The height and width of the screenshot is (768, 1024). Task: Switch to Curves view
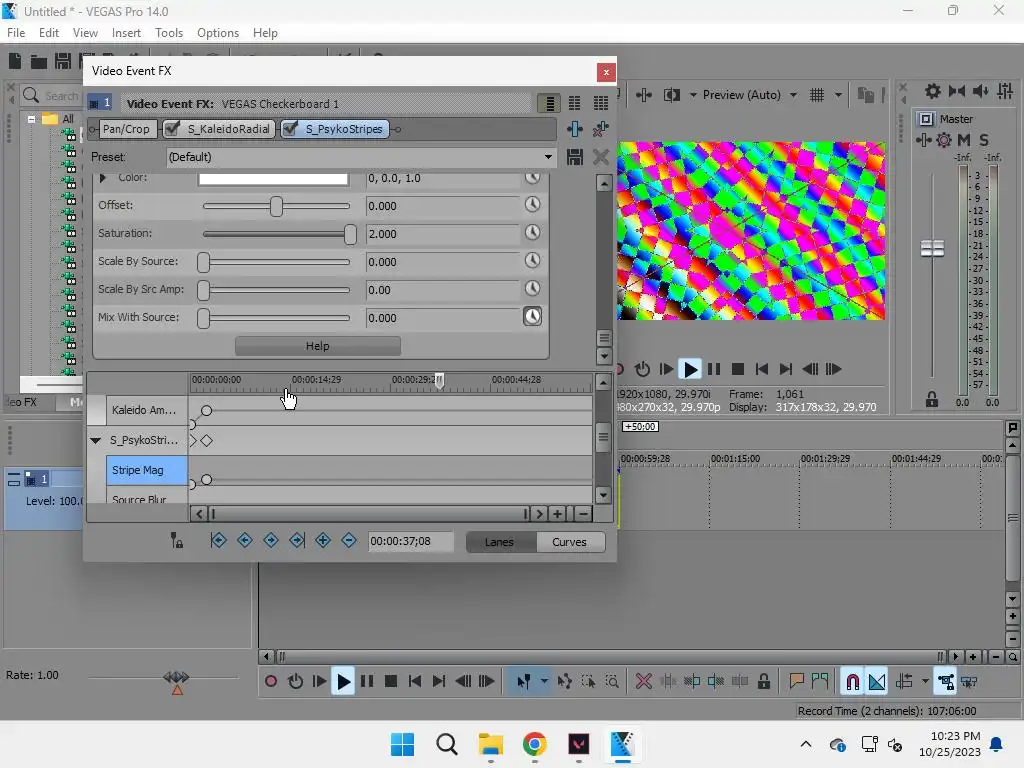click(569, 542)
